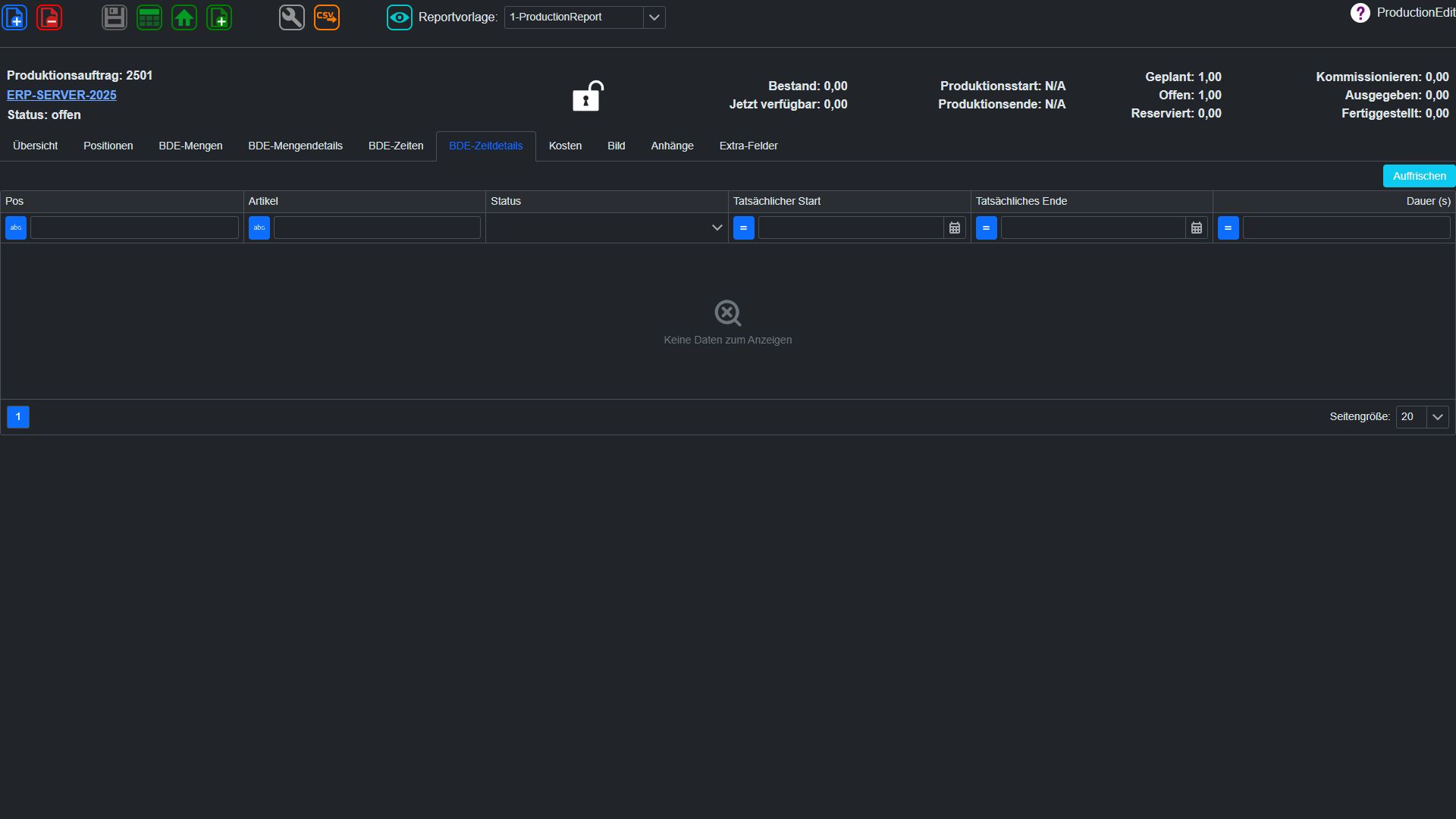Open calendar picker for Tatsächlicher Start filter
Screen dimensions: 1456x819
pyautogui.click(x=955, y=227)
